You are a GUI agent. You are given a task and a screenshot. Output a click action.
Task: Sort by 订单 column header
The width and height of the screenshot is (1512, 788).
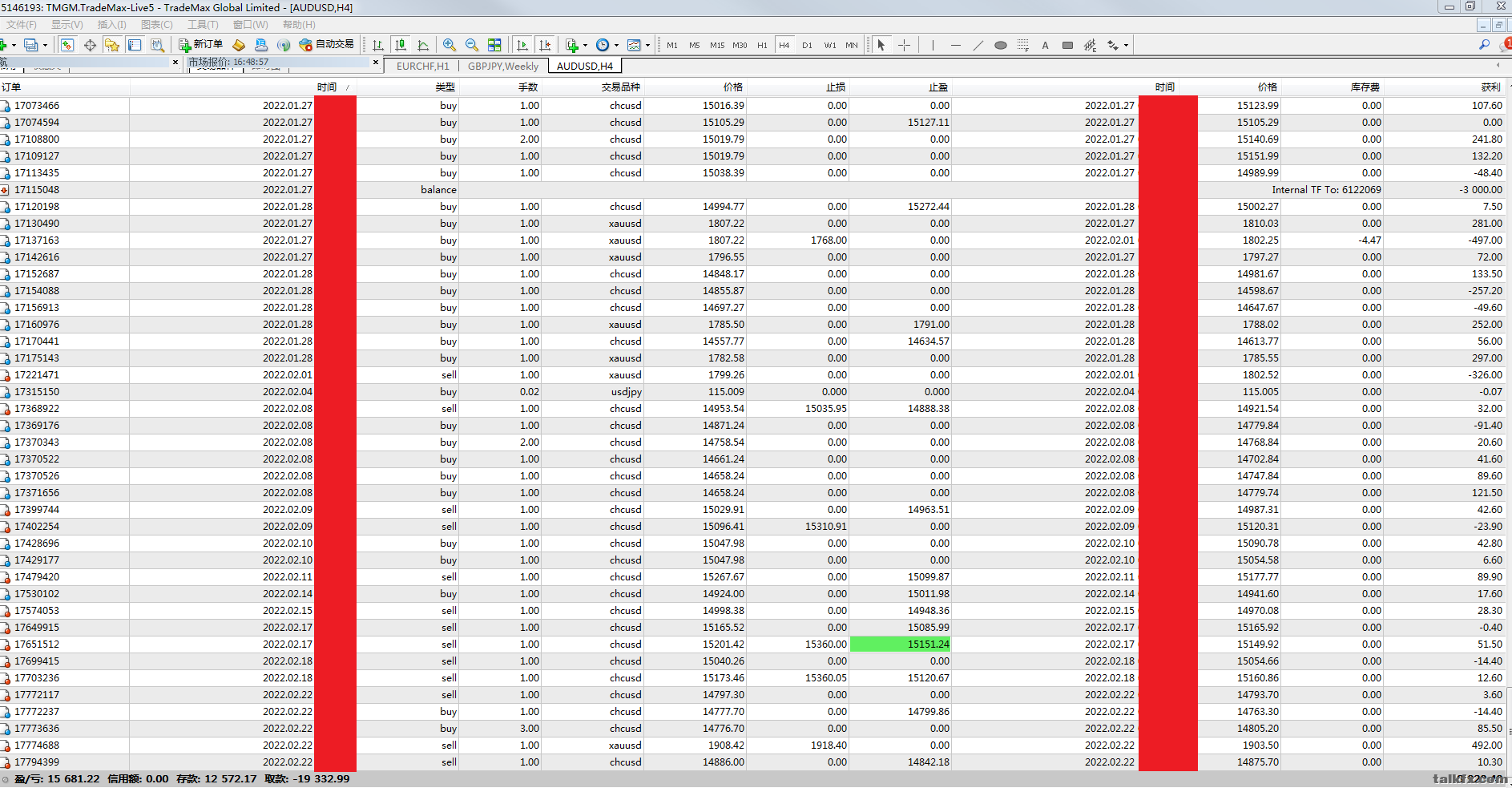[11, 87]
